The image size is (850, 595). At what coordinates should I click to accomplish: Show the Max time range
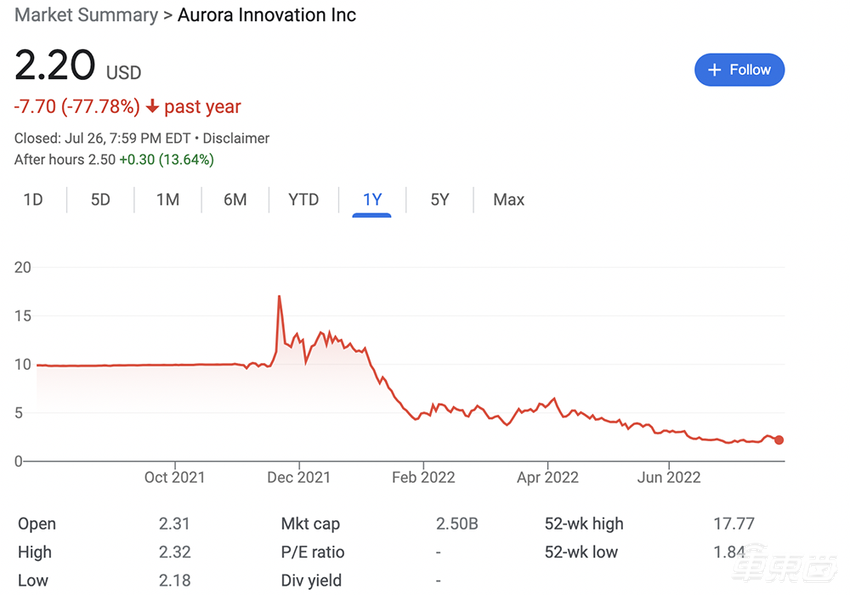click(508, 200)
